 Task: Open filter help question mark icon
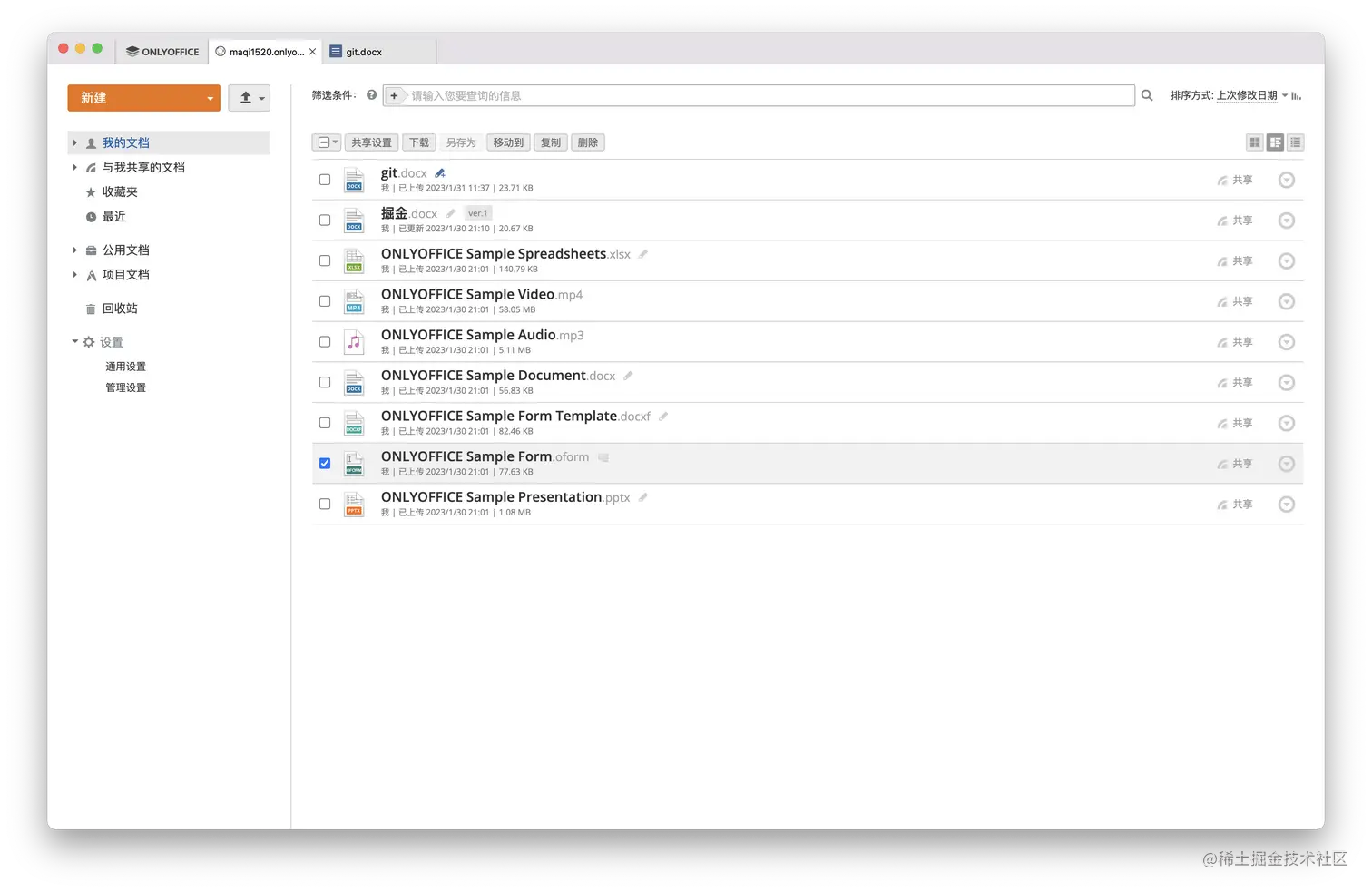[371, 94]
